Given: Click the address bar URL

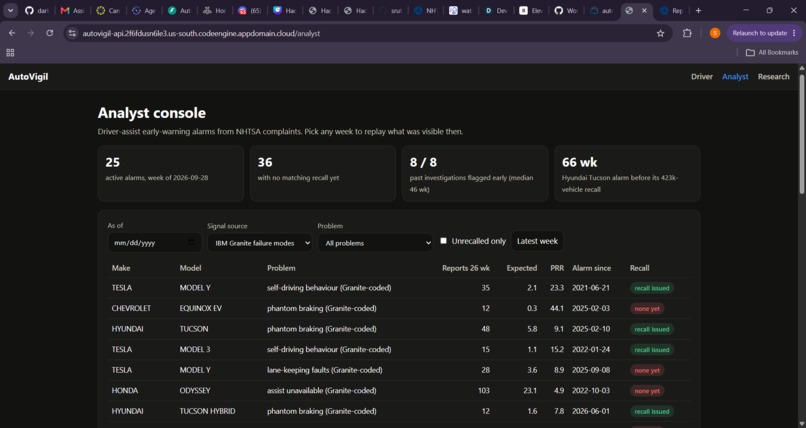Looking at the screenshot, I should pos(201,33).
